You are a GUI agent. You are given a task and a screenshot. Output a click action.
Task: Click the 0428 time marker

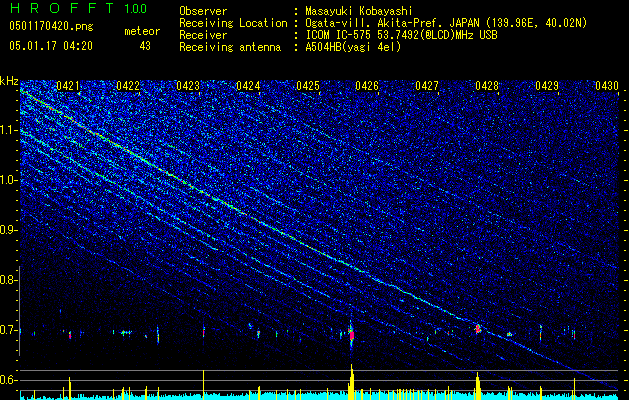[x=487, y=85]
